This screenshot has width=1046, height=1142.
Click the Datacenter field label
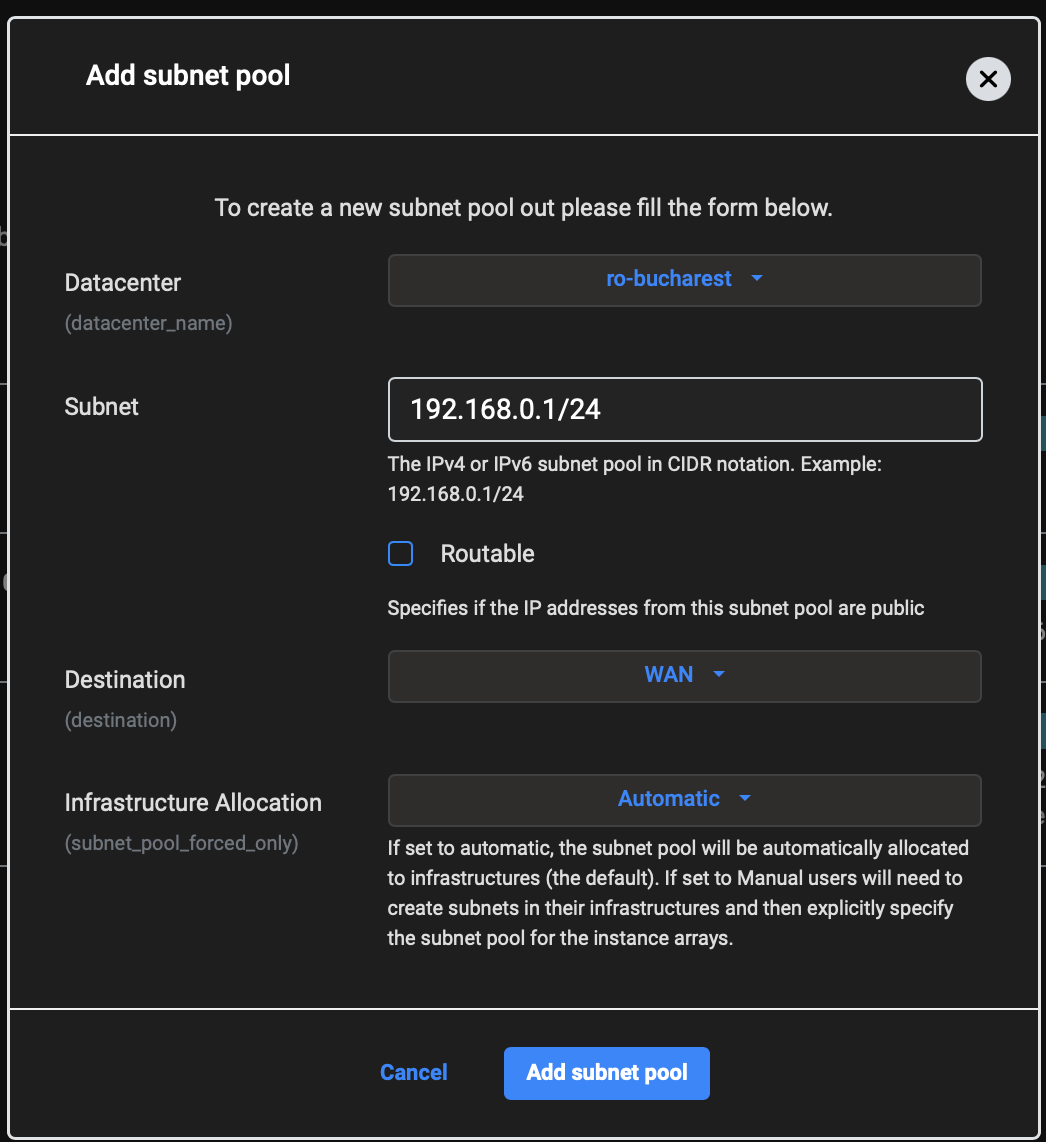click(122, 283)
